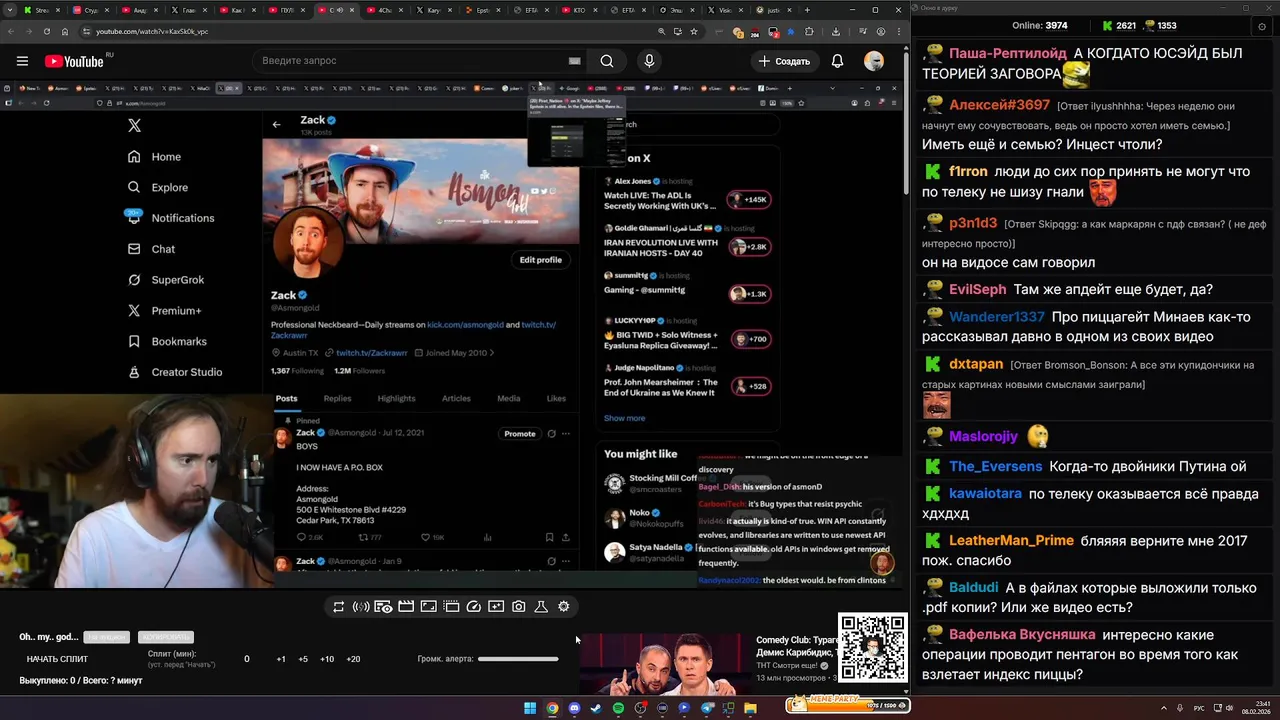Click the Chrome address bar URL

(x=152, y=32)
